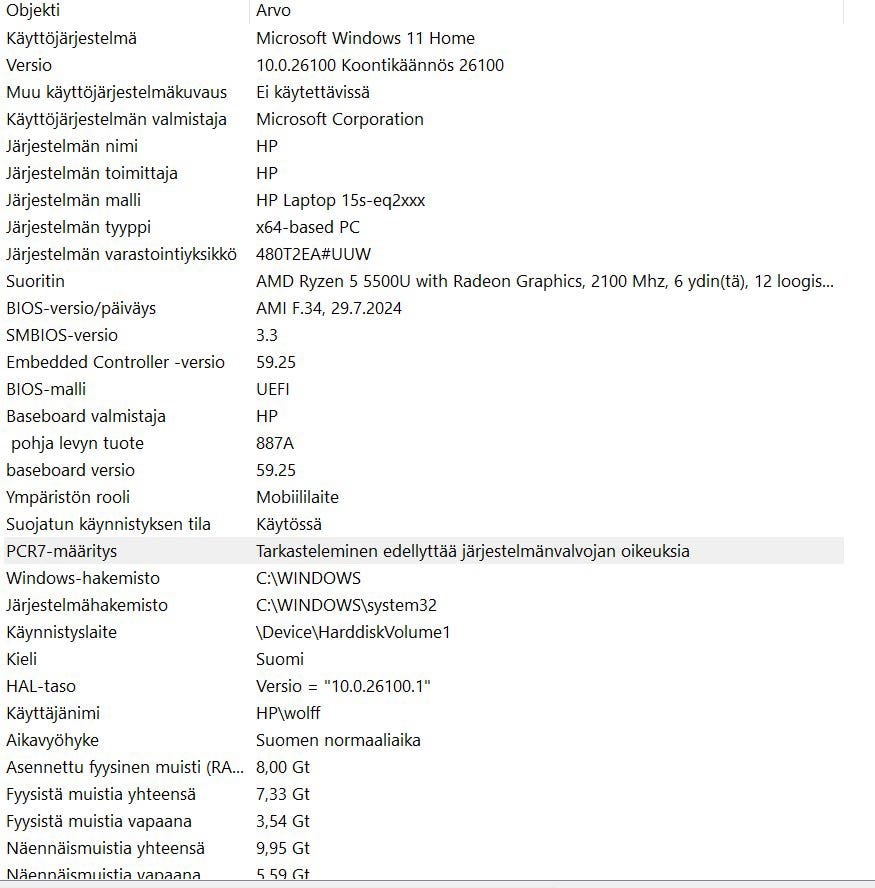Click the value 3,54 Gt
Screen dimensions: 875x888
pos(283,821)
